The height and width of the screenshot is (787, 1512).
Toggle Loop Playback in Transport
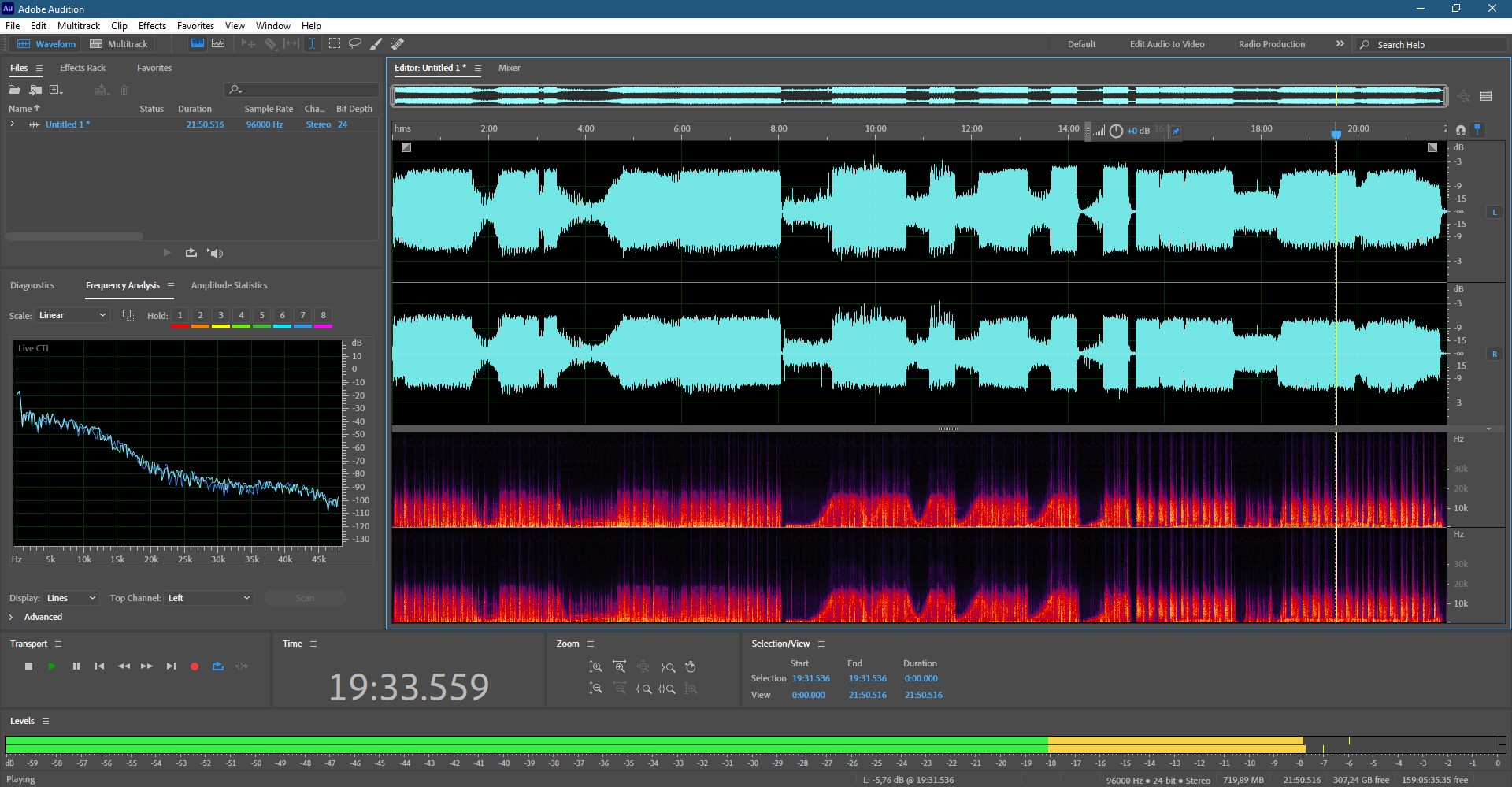[x=218, y=666]
